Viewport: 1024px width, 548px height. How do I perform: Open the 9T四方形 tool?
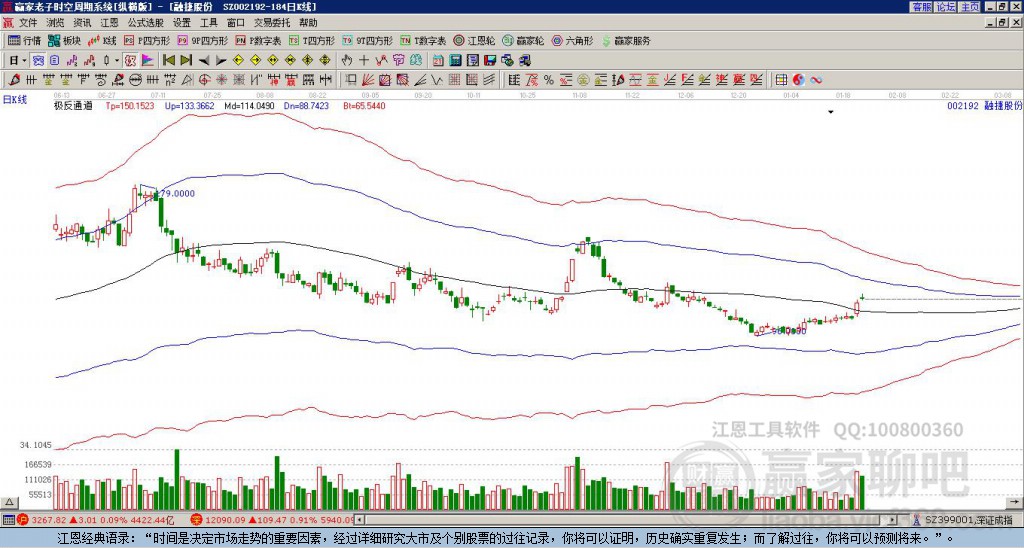(368, 40)
